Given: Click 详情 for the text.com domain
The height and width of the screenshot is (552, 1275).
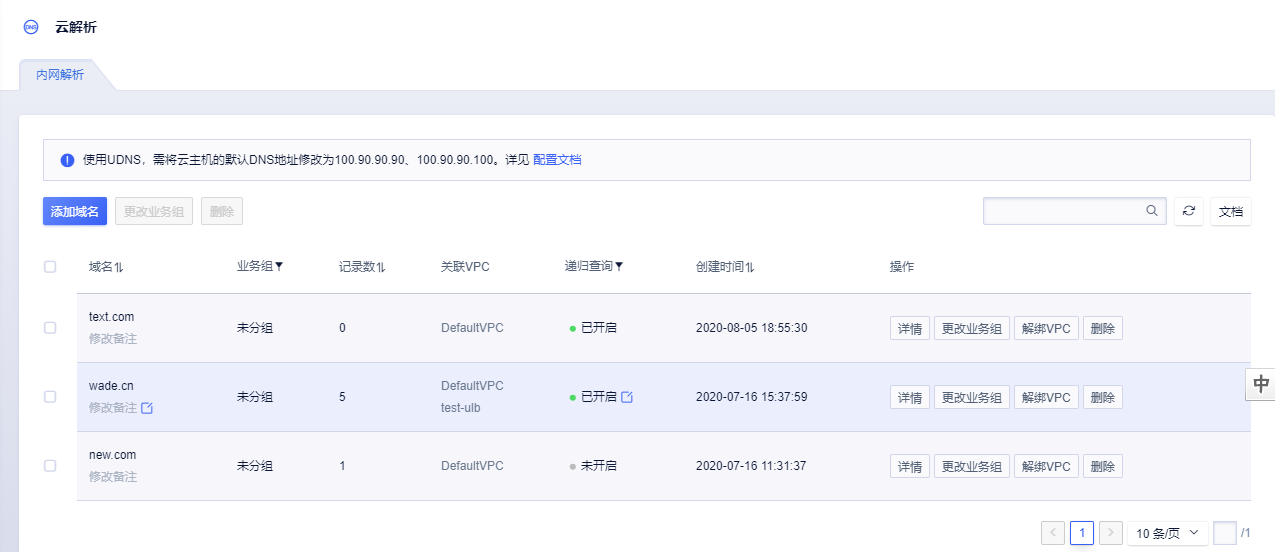Looking at the screenshot, I should pyautogui.click(x=909, y=328).
